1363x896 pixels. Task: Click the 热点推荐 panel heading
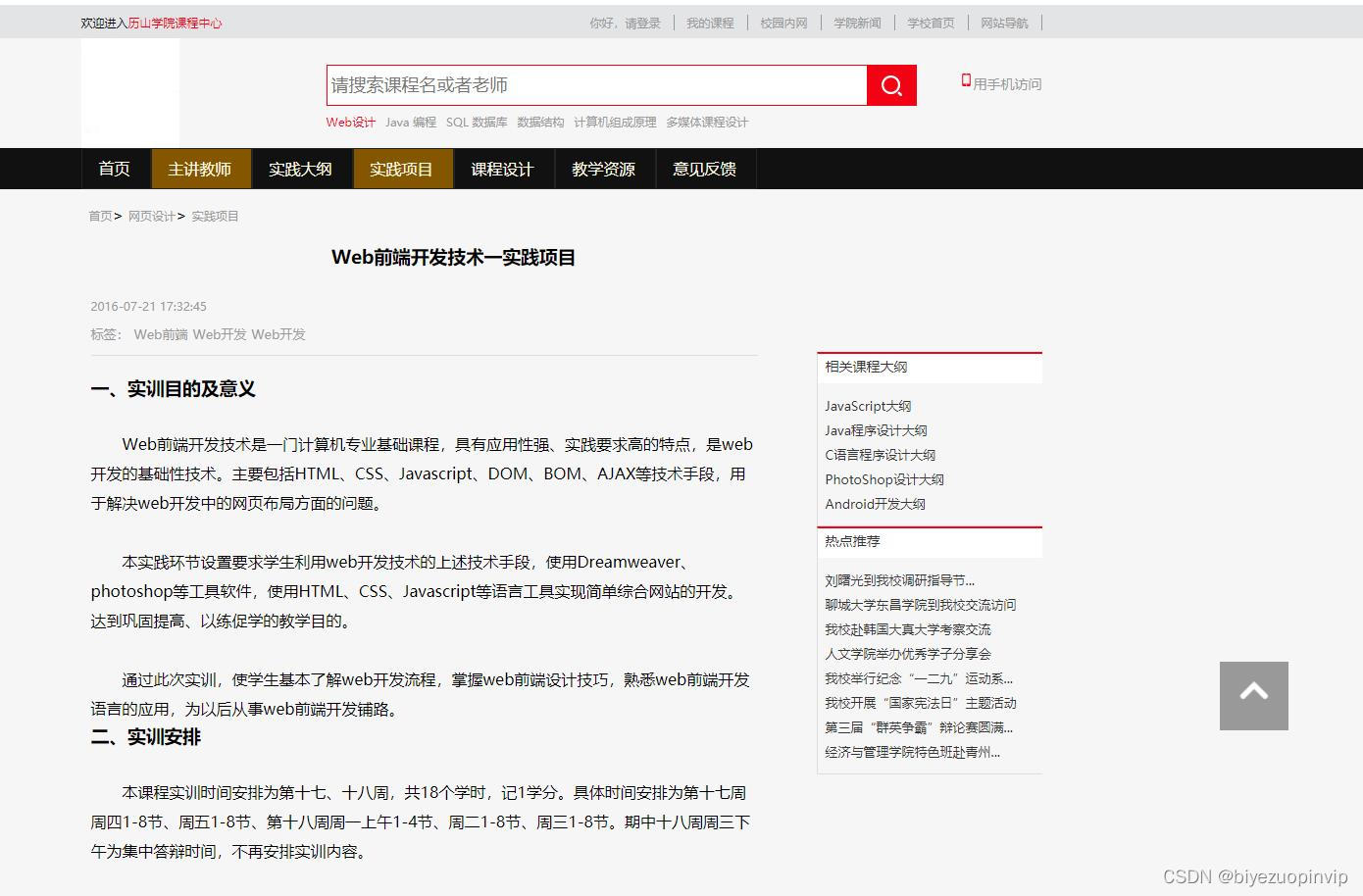pos(852,541)
